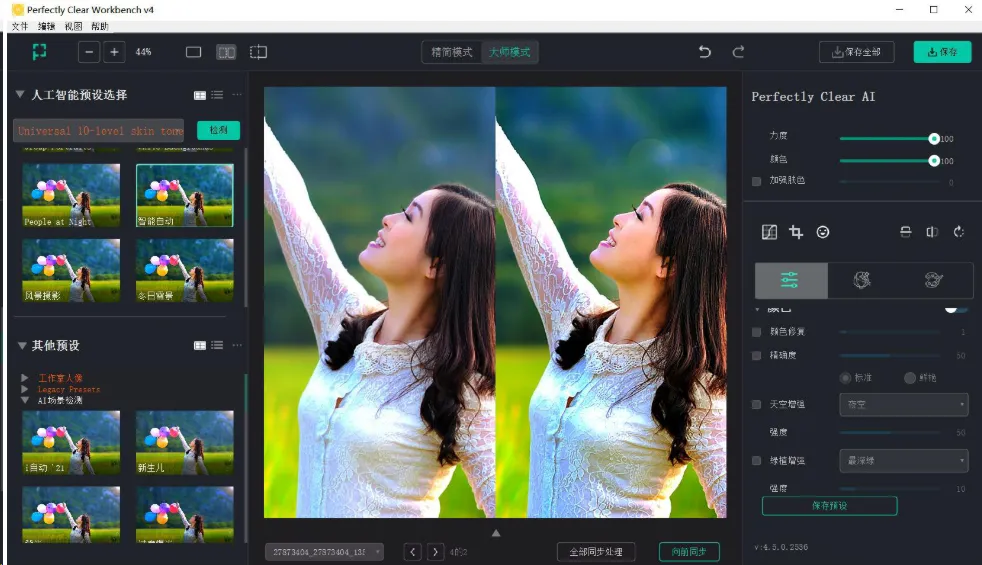Select the People at Night preset thumbnail

(71, 195)
